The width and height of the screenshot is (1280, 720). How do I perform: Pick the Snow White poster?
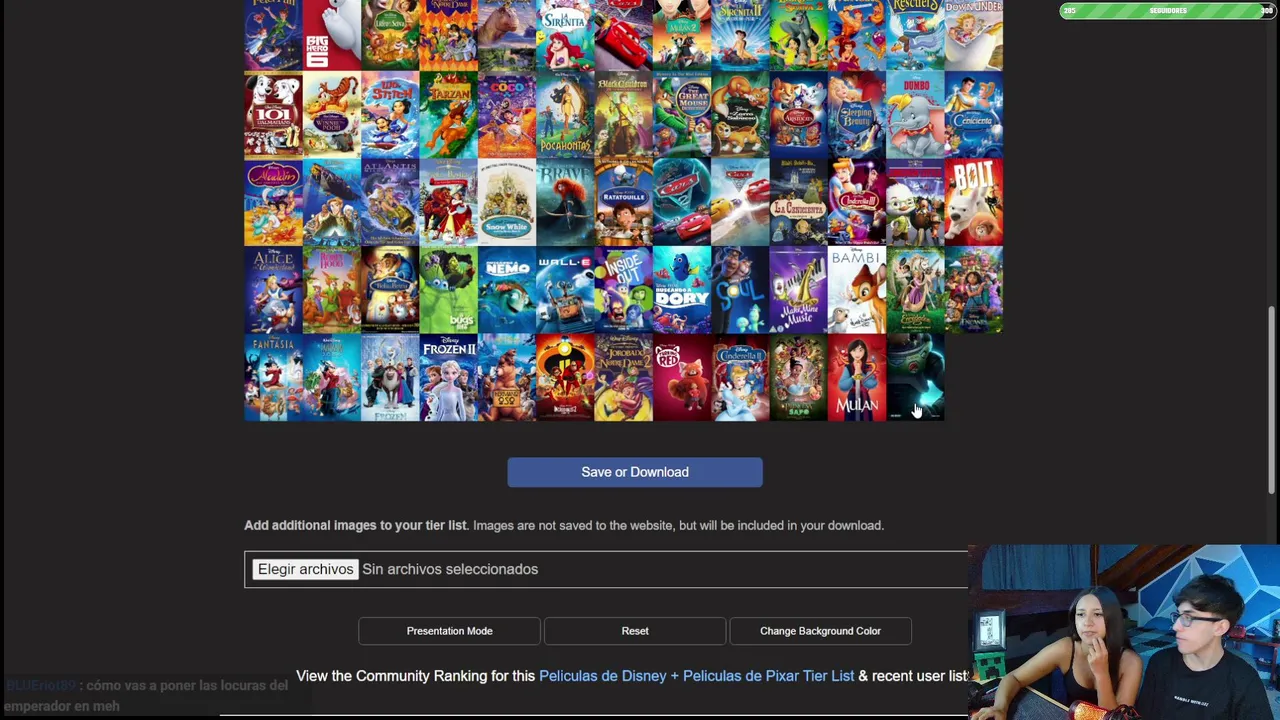pyautogui.click(x=507, y=202)
